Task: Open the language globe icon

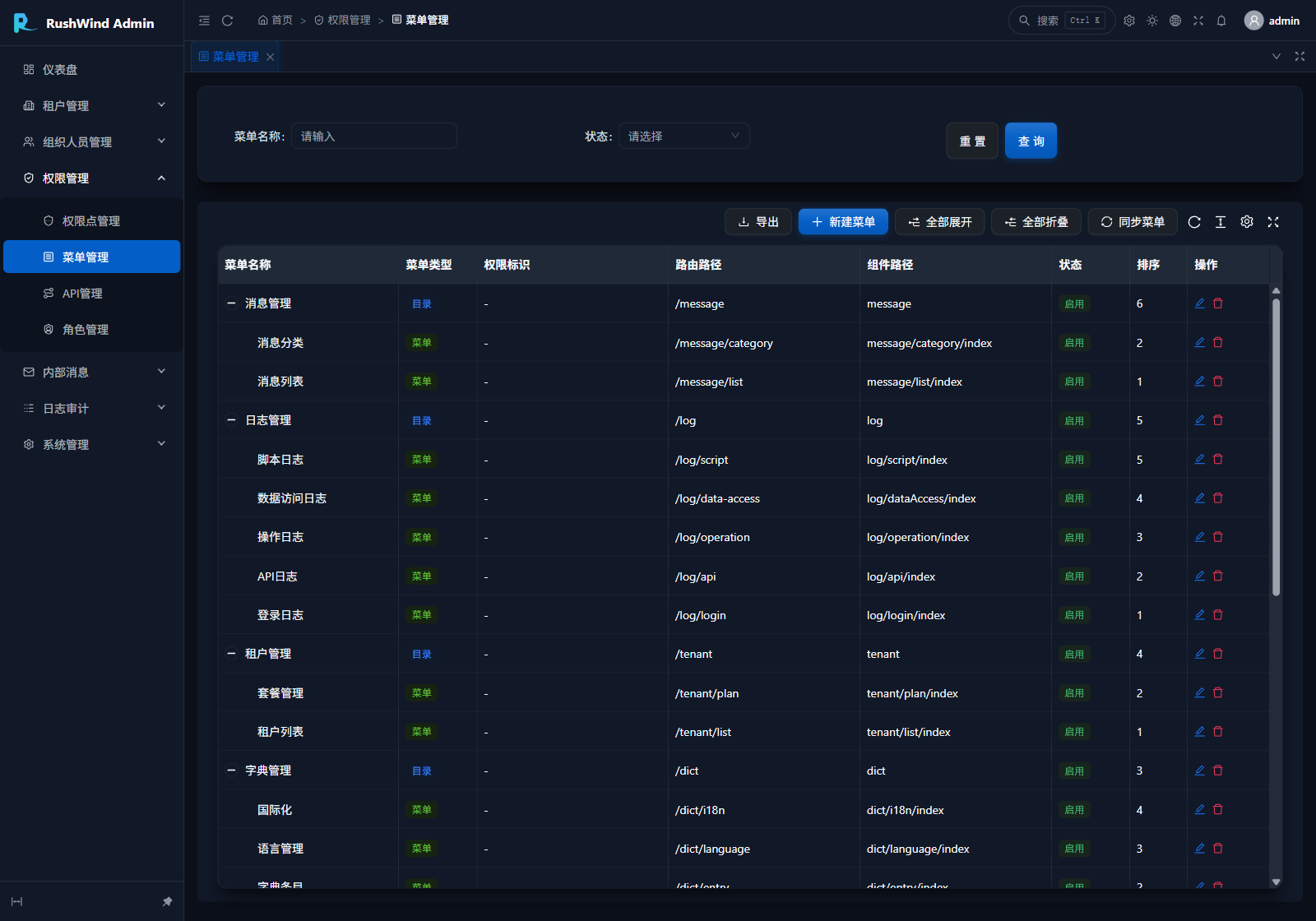Action: click(x=1175, y=21)
